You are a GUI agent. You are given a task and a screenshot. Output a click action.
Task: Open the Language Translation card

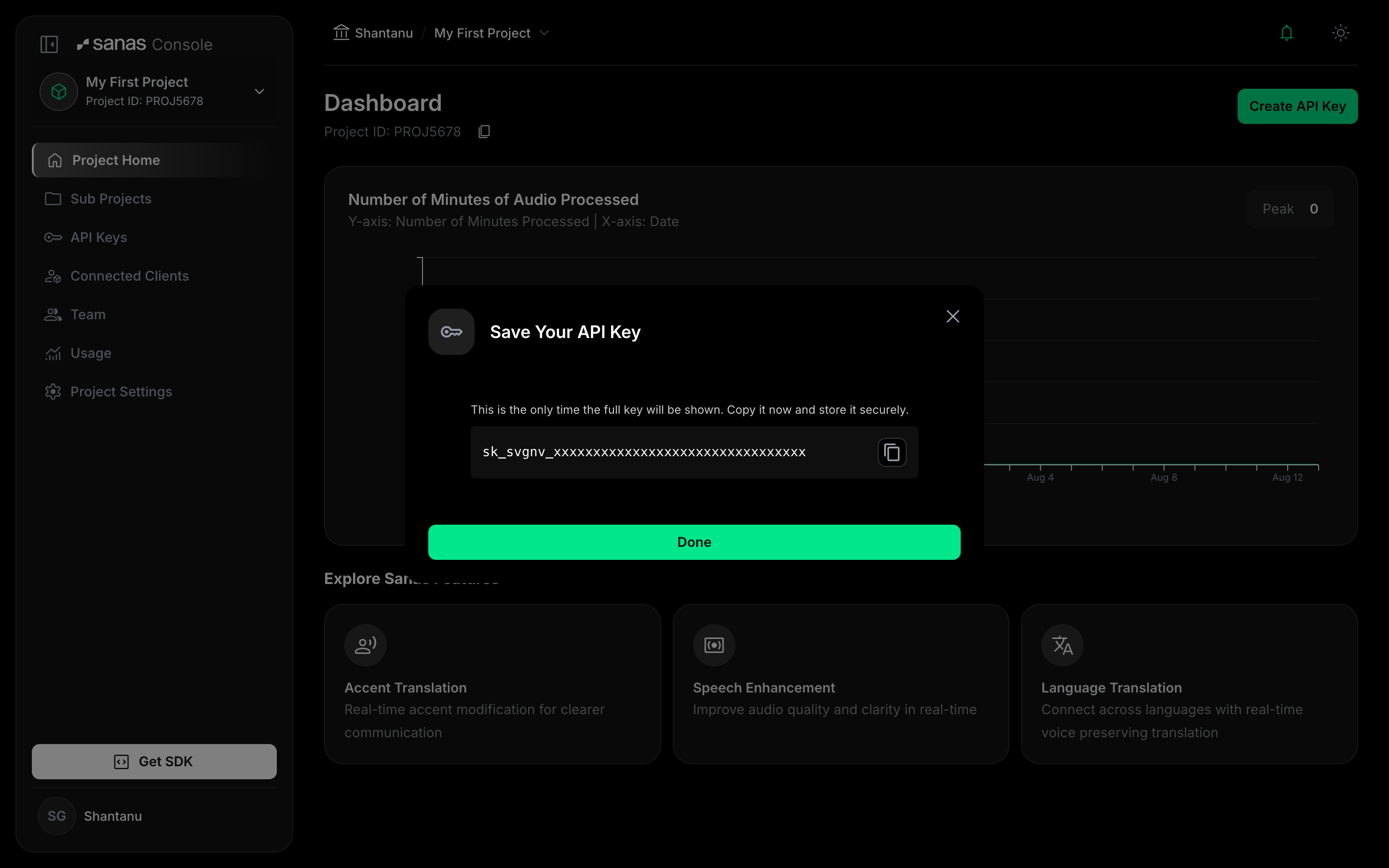pyautogui.click(x=1189, y=684)
